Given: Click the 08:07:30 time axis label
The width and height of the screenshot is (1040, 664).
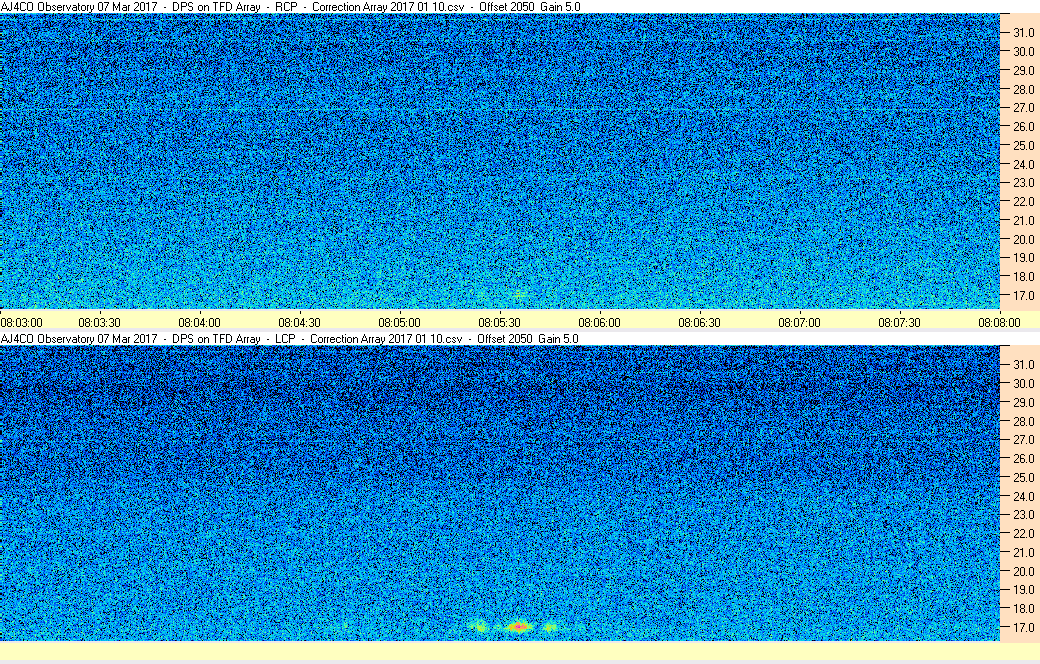Looking at the screenshot, I should (x=899, y=323).
